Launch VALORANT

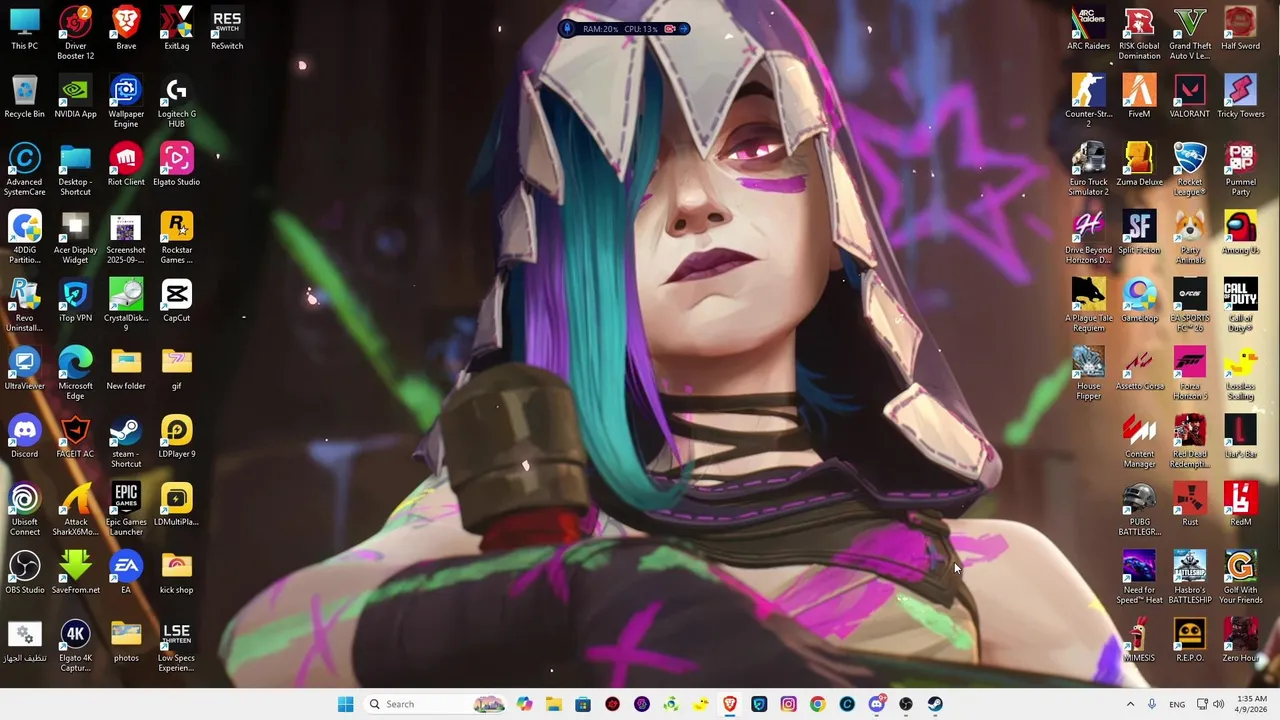(x=1190, y=97)
